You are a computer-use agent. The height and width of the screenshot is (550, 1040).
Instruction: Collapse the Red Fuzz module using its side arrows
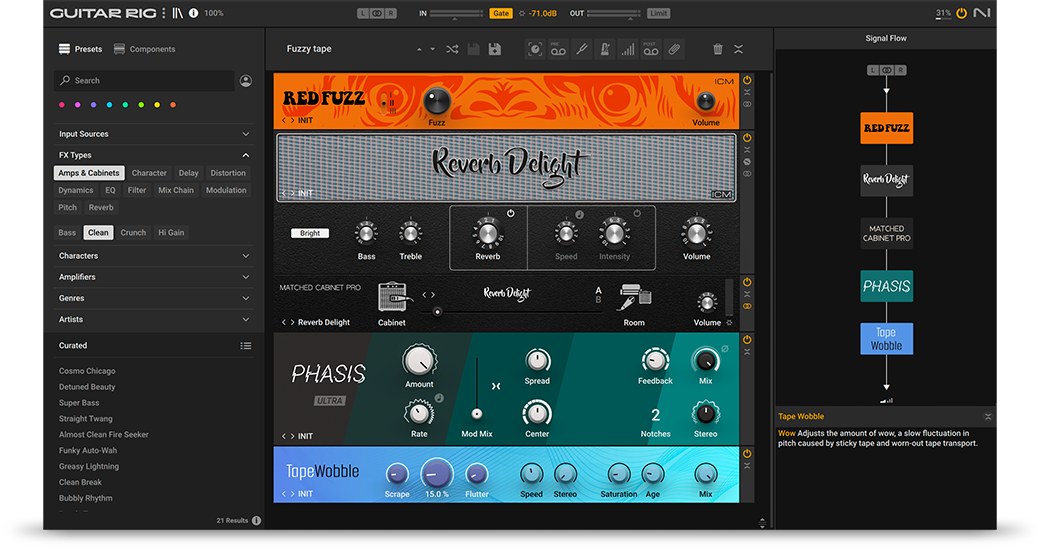click(x=747, y=92)
